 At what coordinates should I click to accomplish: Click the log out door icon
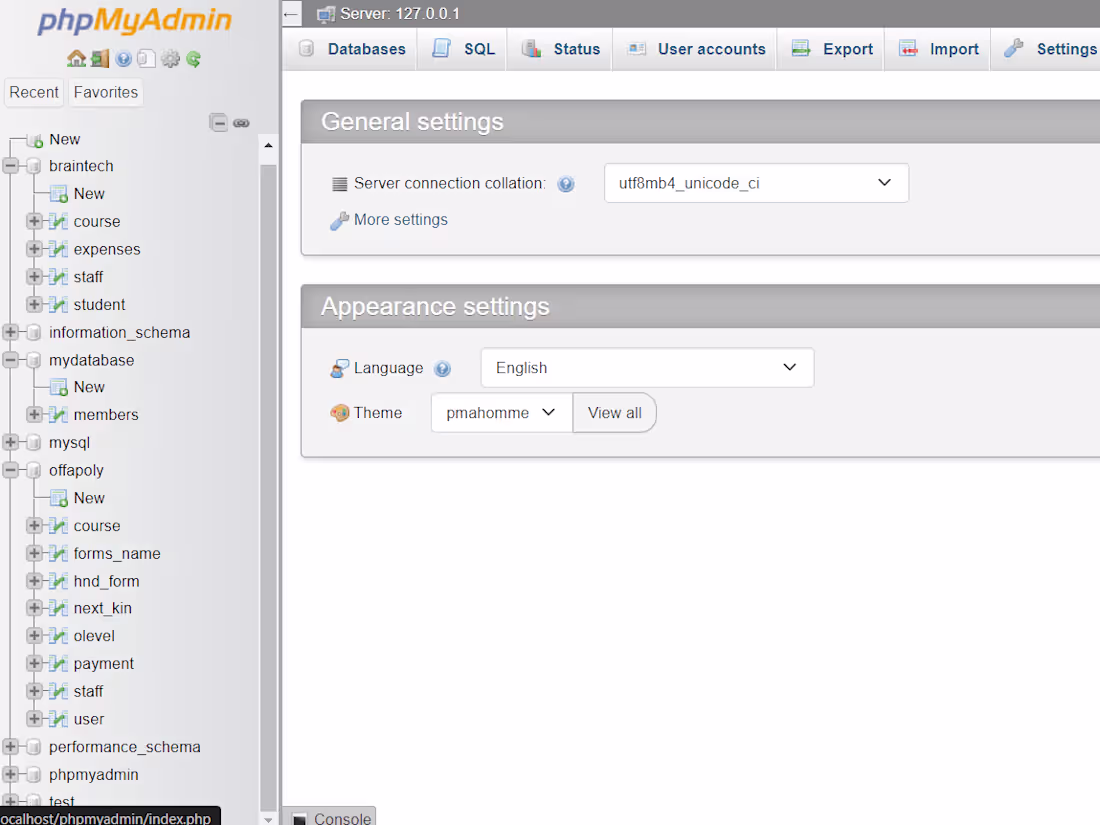pos(100,59)
